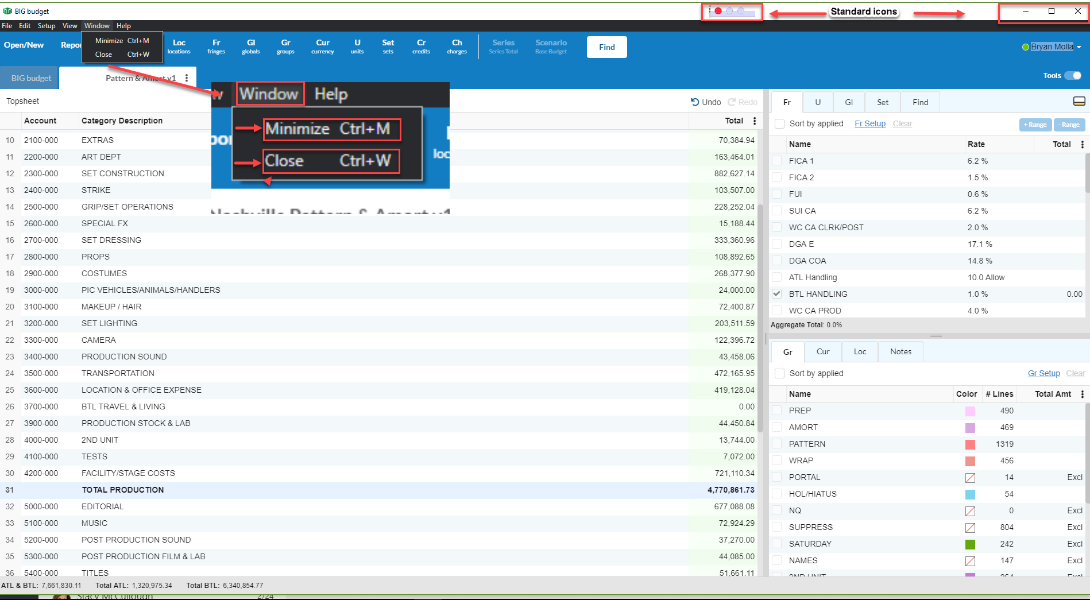Open the Loc locations toolbar item
The height and width of the screenshot is (600, 1090).
click(x=179, y=47)
